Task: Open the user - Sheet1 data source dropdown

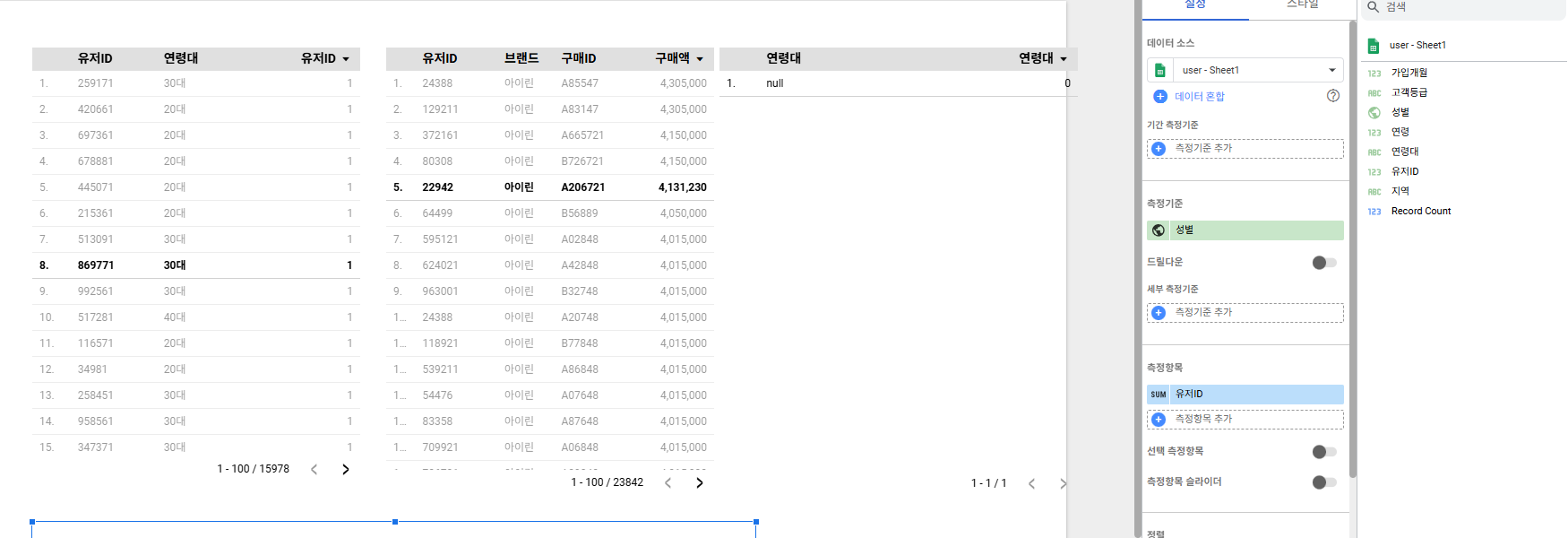Action: 1332,70
